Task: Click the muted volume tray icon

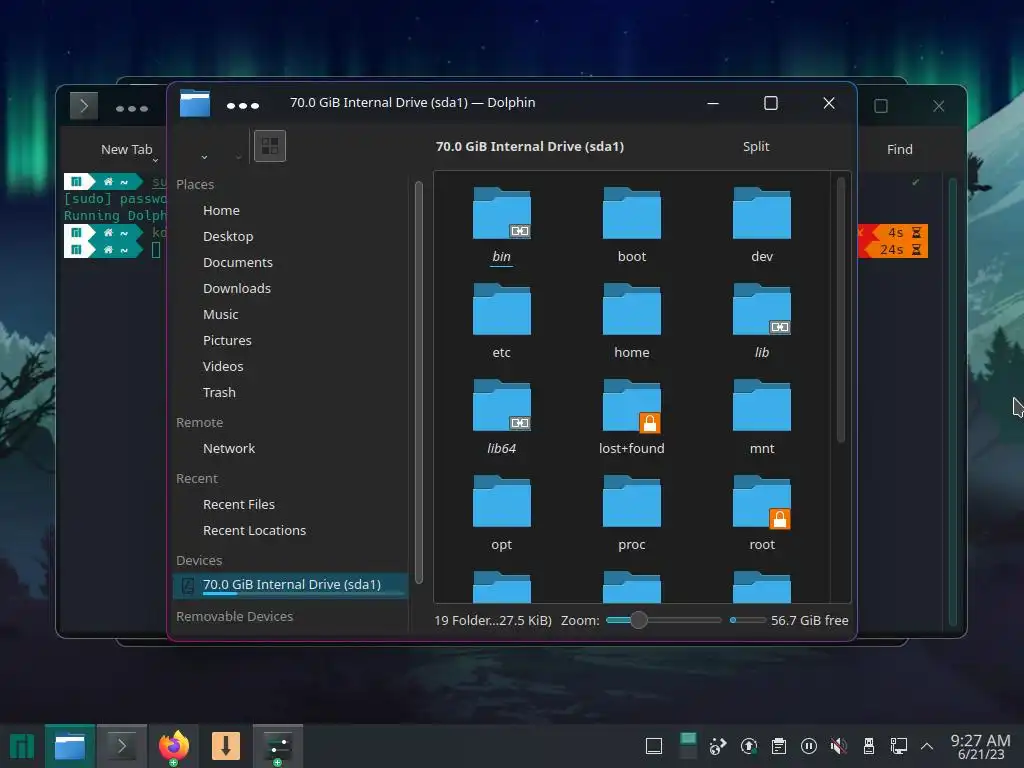Action: 839,746
